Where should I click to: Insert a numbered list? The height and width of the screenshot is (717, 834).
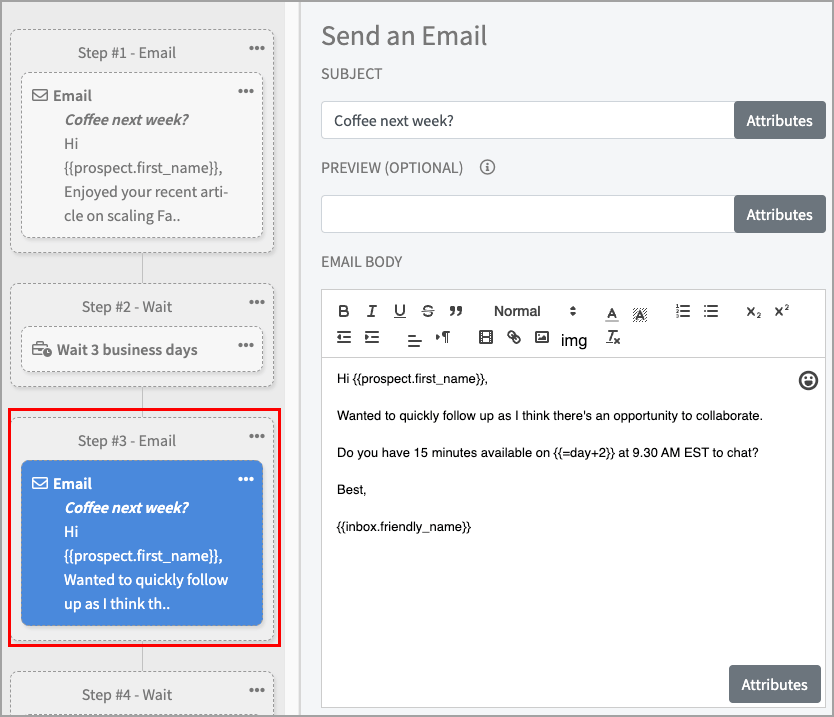point(683,311)
